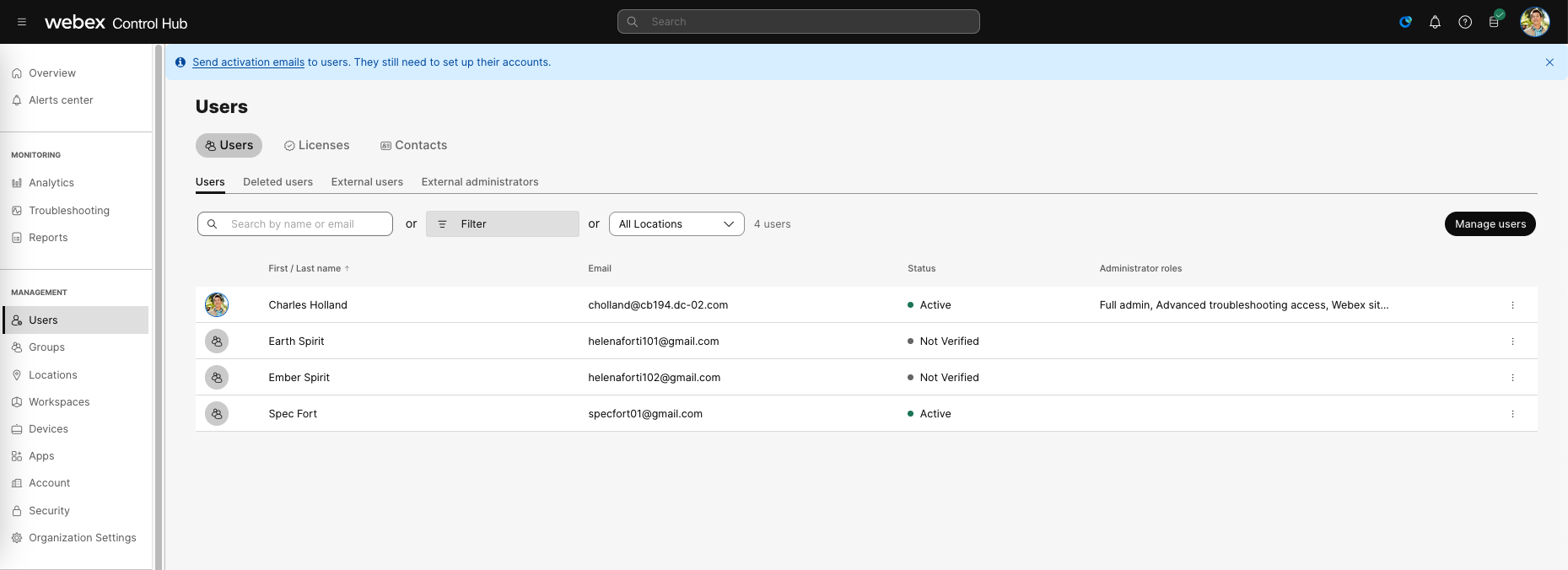Switch to the Licenses tab
This screenshot has width=1568, height=570.
click(317, 146)
